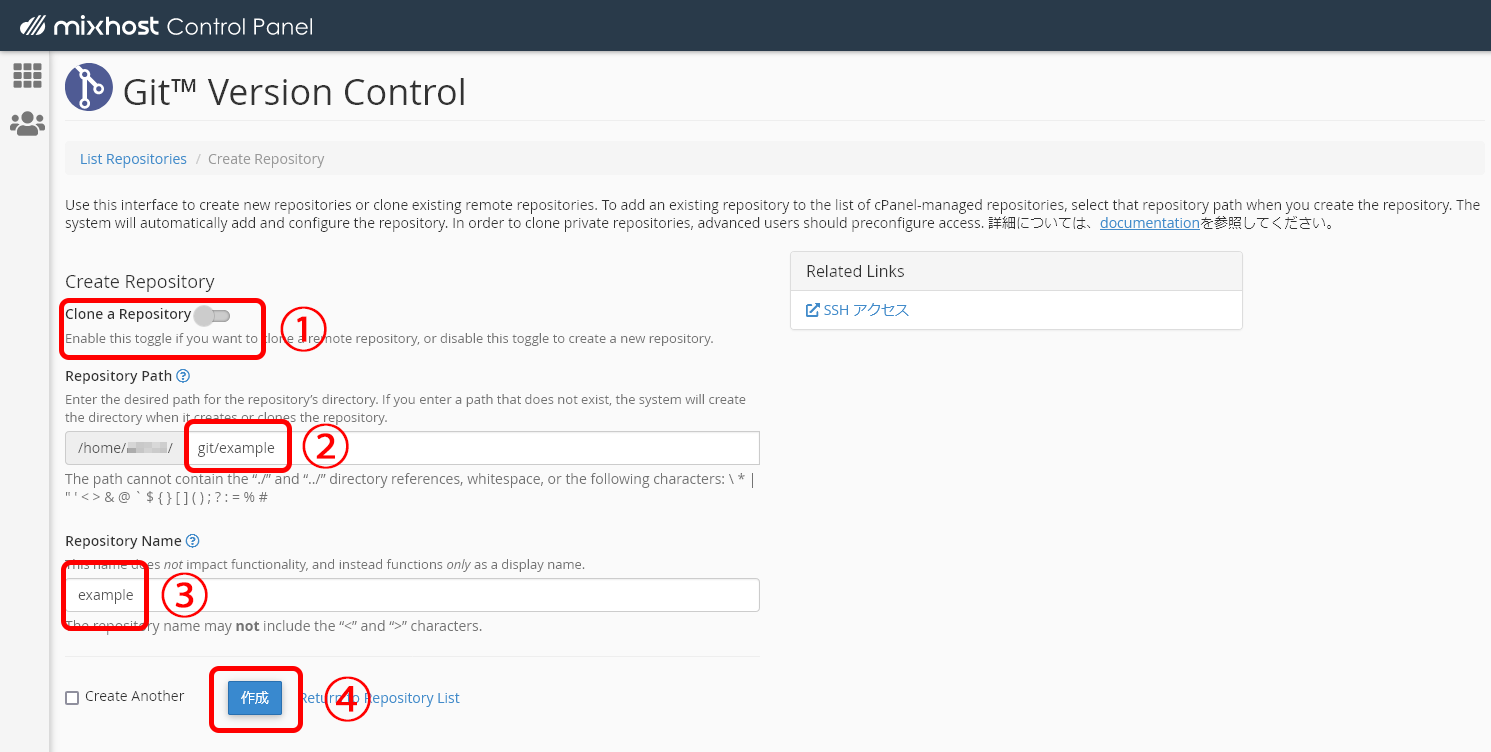Image resolution: width=1491 pixels, height=752 pixels.
Task: Enable the Clone a Repository toggle
Action: [212, 316]
